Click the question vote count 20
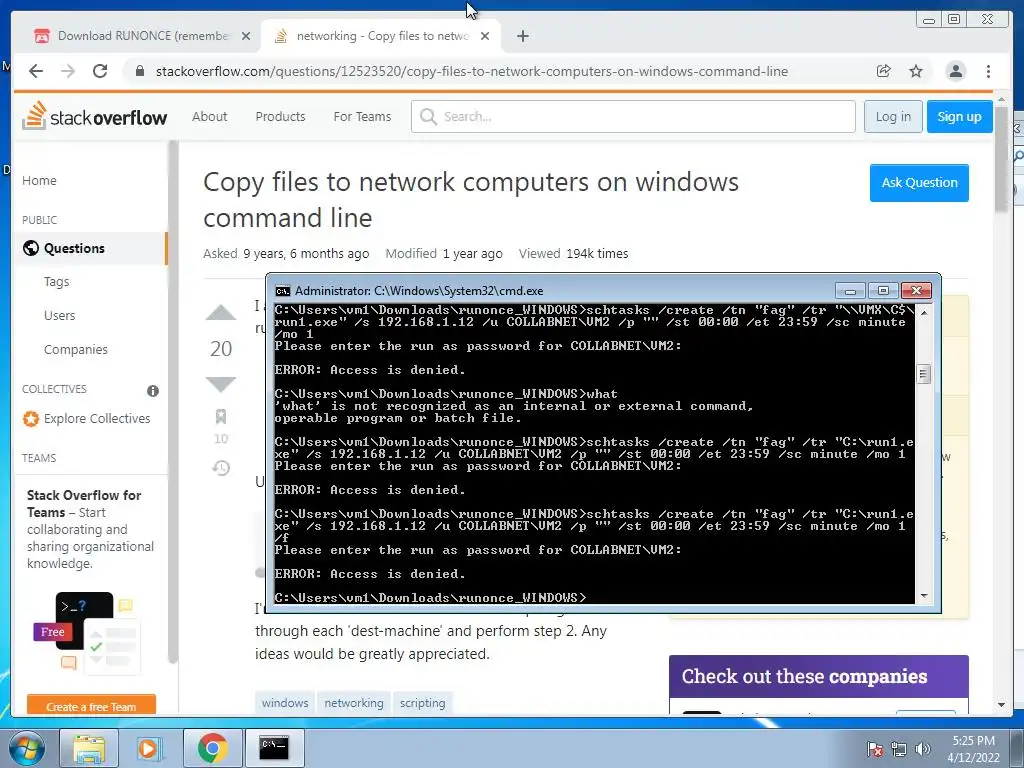 click(221, 349)
